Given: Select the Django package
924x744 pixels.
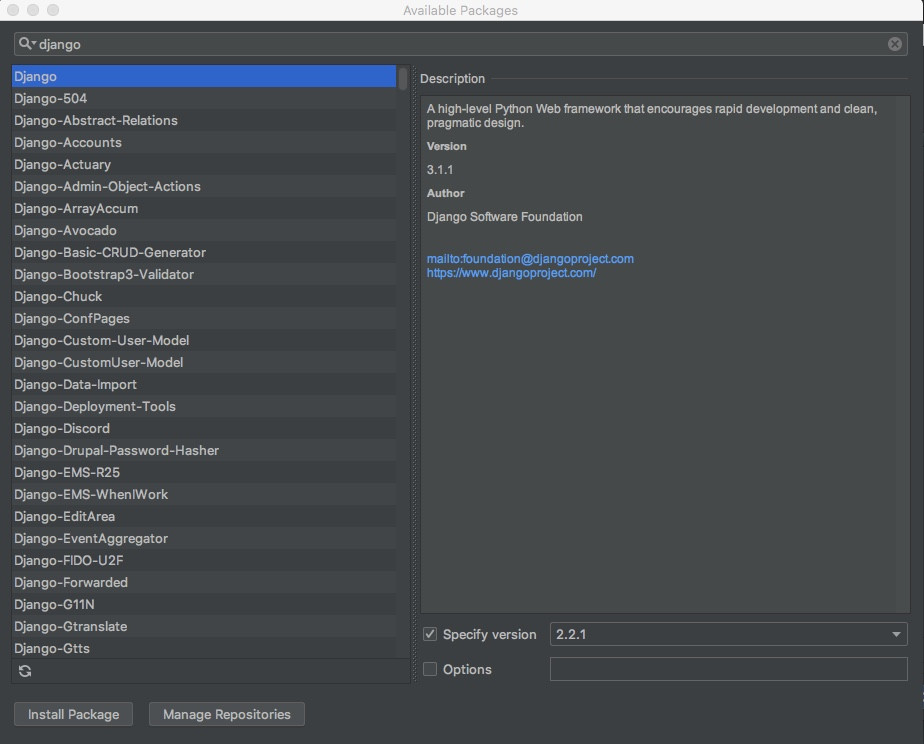Looking at the screenshot, I should (204, 77).
